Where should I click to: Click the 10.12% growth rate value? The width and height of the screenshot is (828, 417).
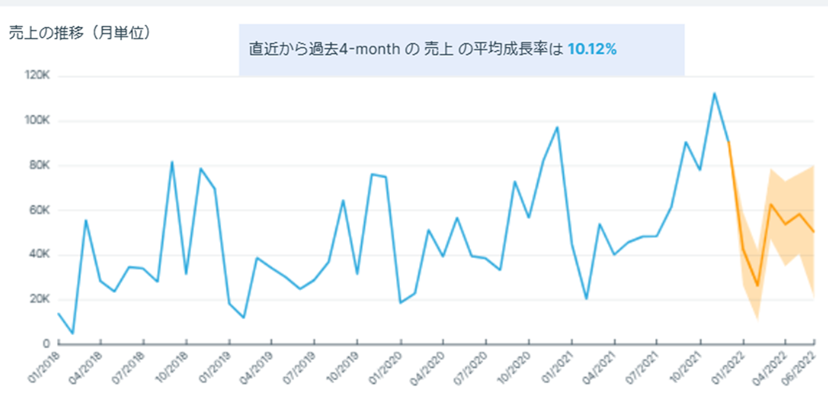coord(592,50)
